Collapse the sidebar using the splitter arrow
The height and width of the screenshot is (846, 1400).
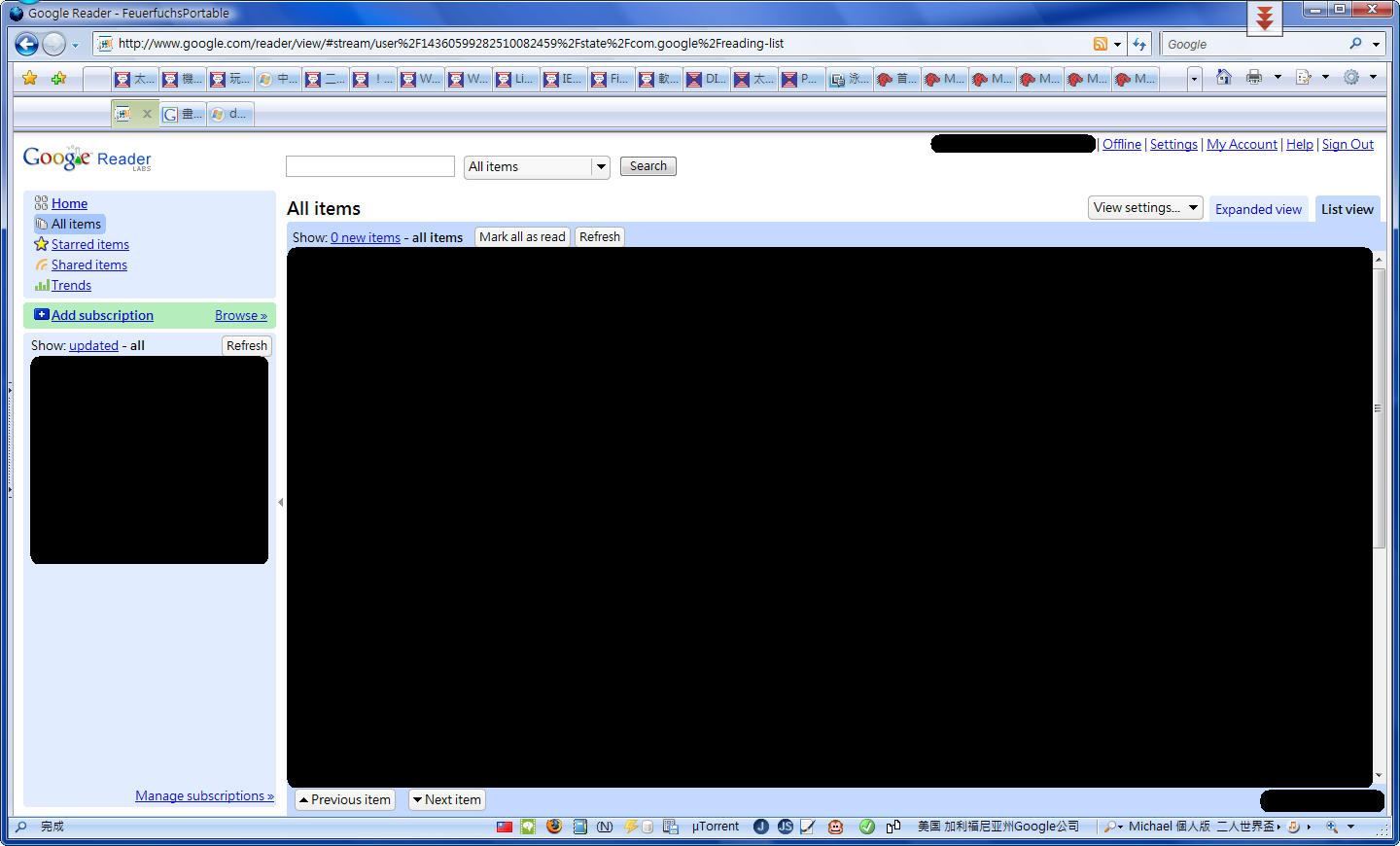281,503
